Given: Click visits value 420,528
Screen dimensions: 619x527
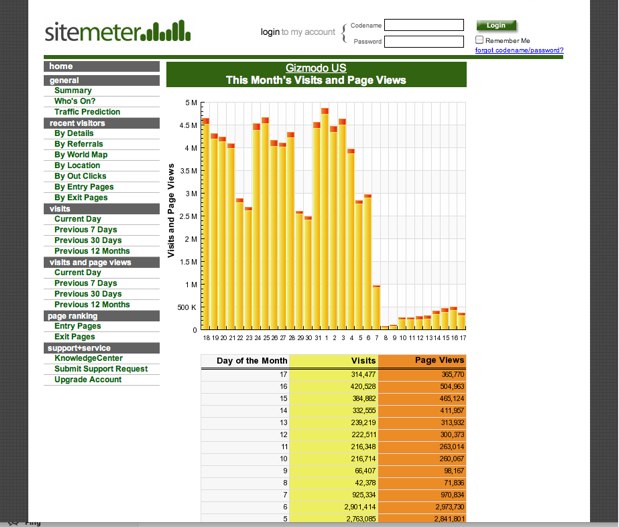Looking at the screenshot, I should 363,386.
